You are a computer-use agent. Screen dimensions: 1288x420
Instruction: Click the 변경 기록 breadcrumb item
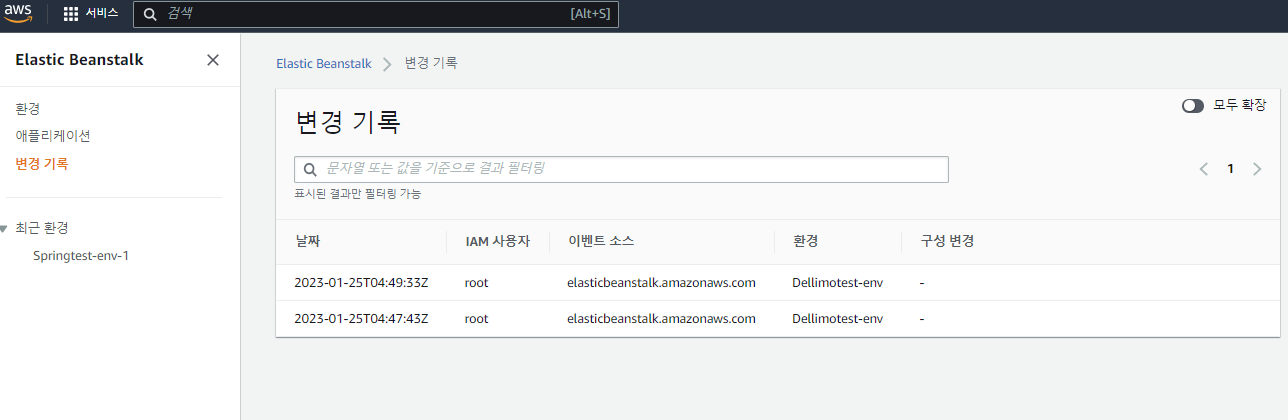tap(431, 63)
